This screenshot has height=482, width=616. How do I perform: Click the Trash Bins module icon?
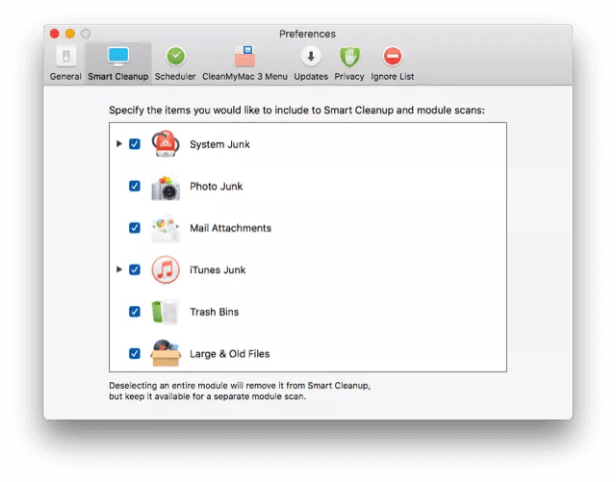coord(165,312)
